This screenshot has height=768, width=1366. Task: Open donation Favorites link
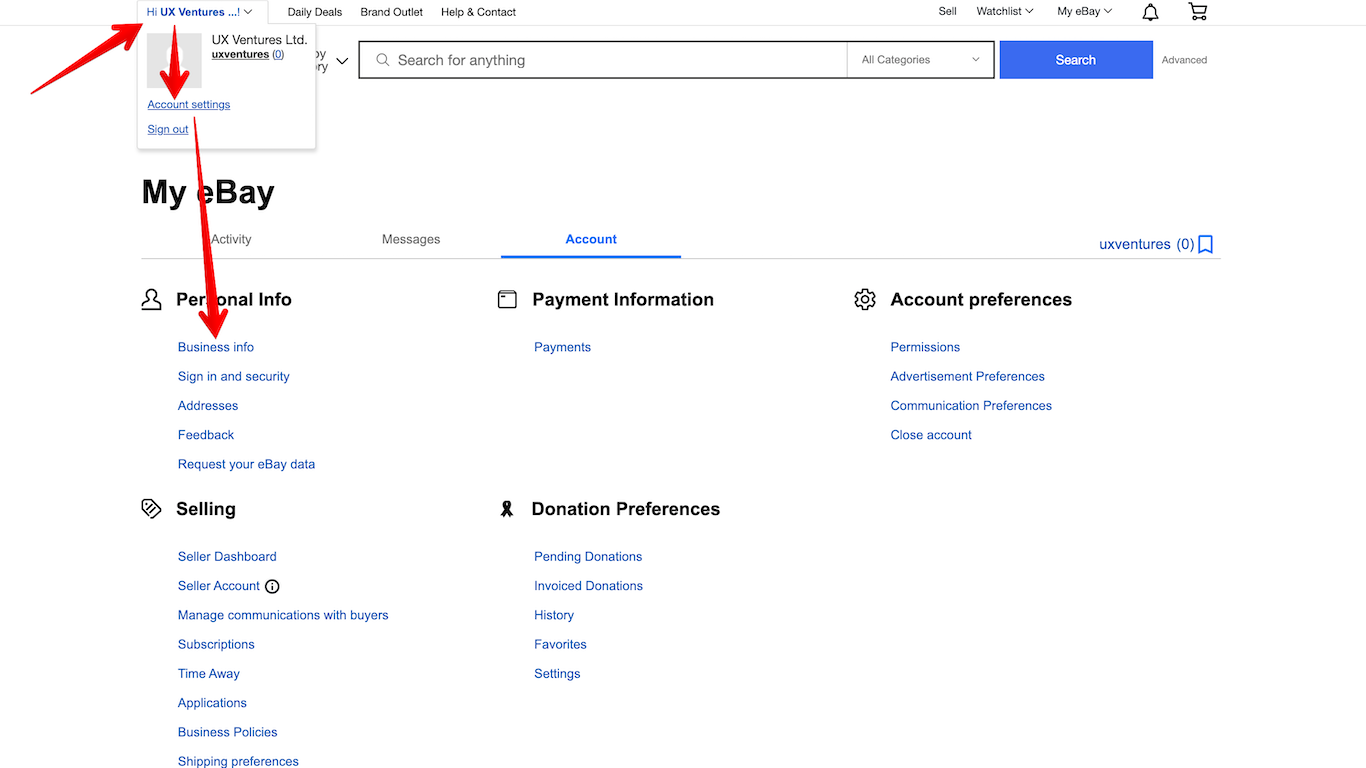560,645
